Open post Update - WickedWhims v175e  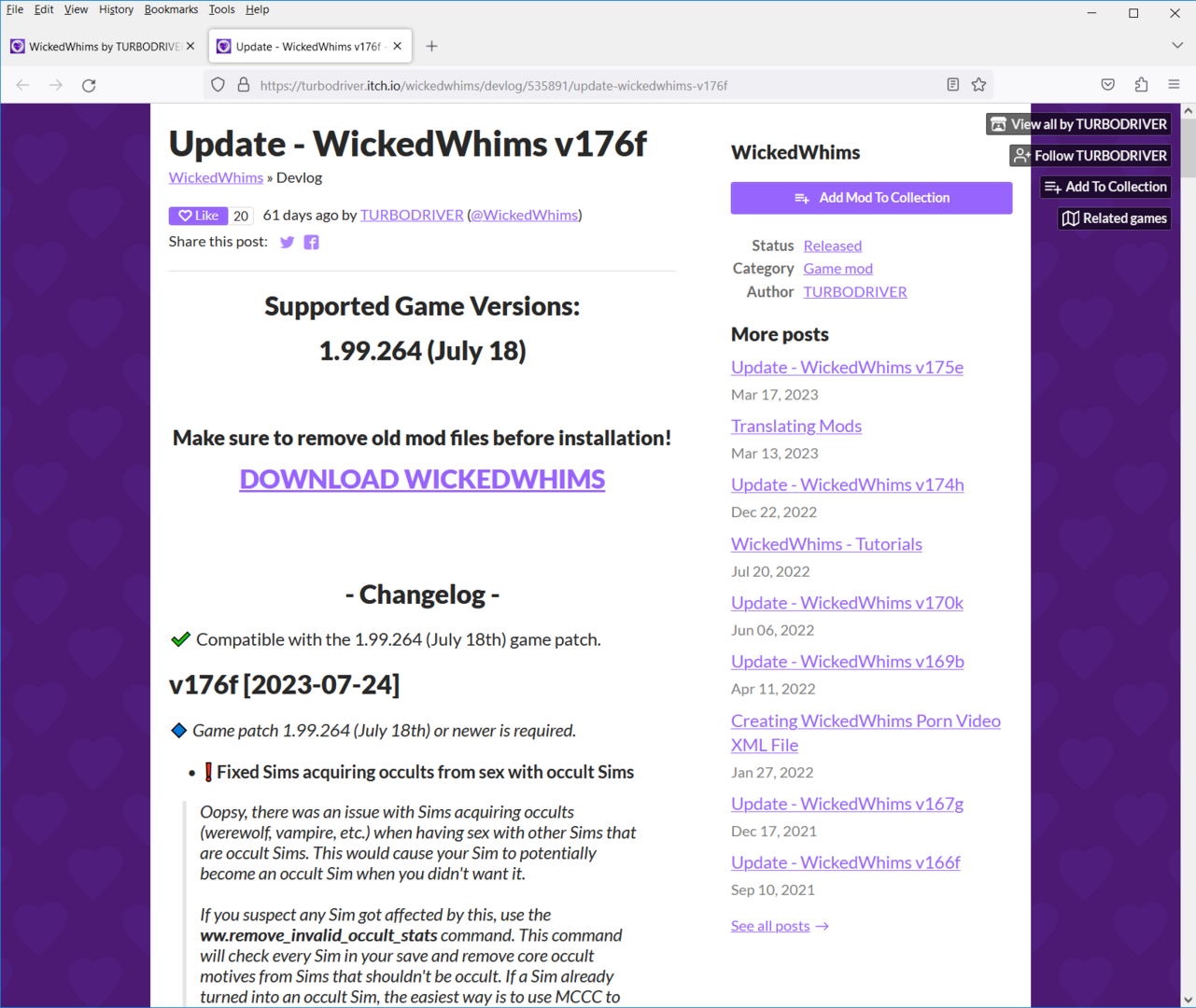tap(847, 368)
